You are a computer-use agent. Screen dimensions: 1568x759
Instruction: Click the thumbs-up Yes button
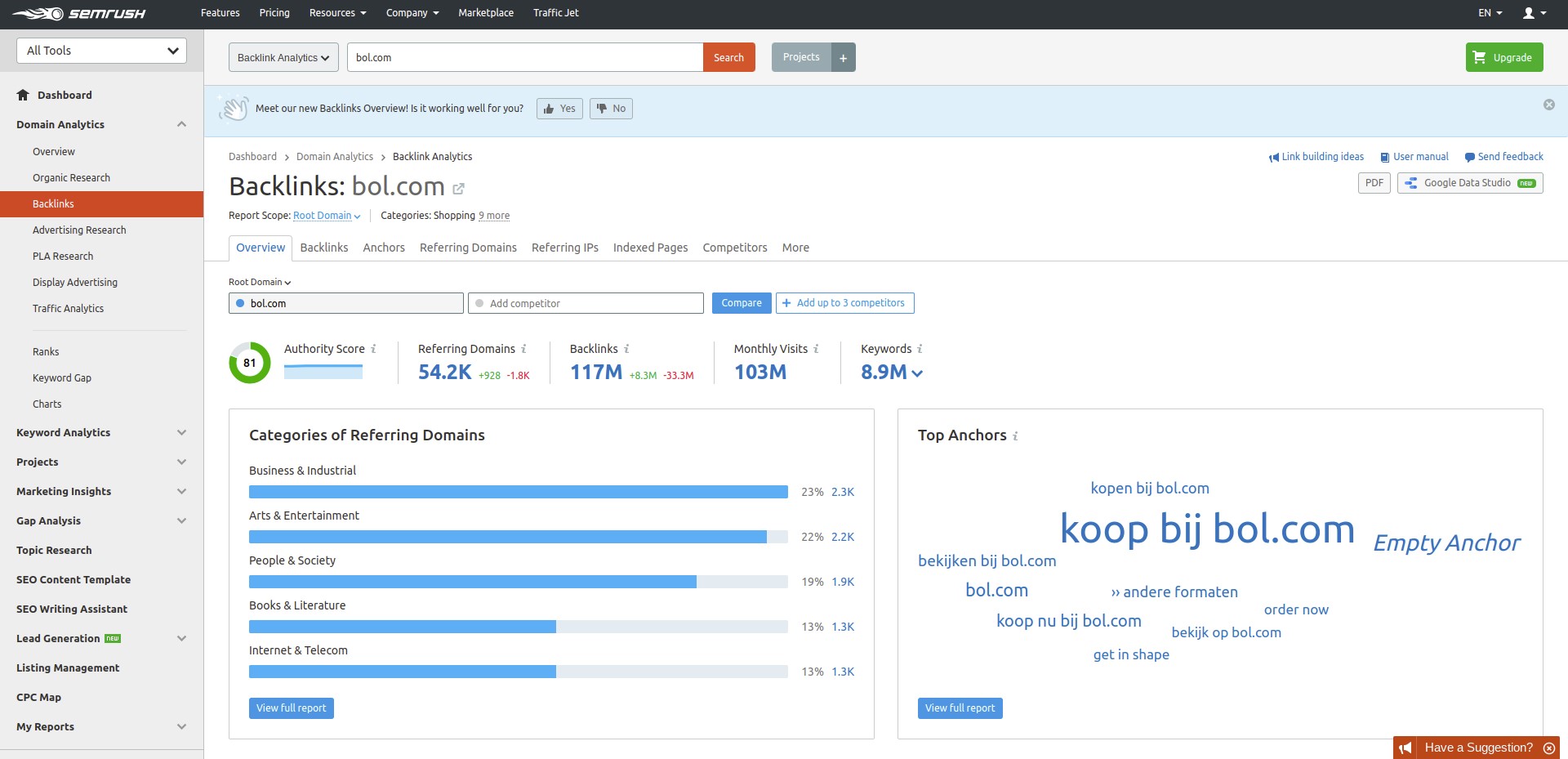click(559, 109)
